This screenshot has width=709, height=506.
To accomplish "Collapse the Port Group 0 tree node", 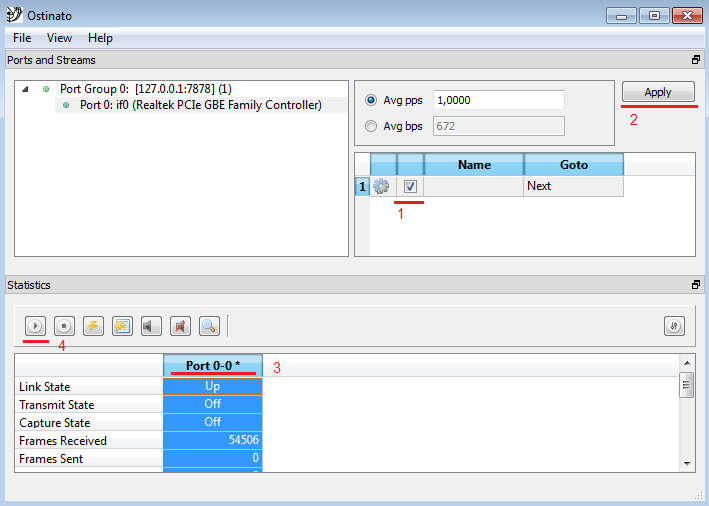I will [26, 89].
